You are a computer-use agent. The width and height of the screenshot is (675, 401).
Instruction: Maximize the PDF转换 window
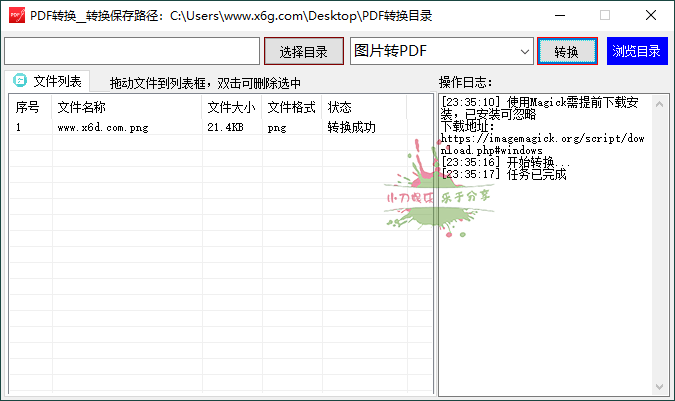tap(604, 15)
